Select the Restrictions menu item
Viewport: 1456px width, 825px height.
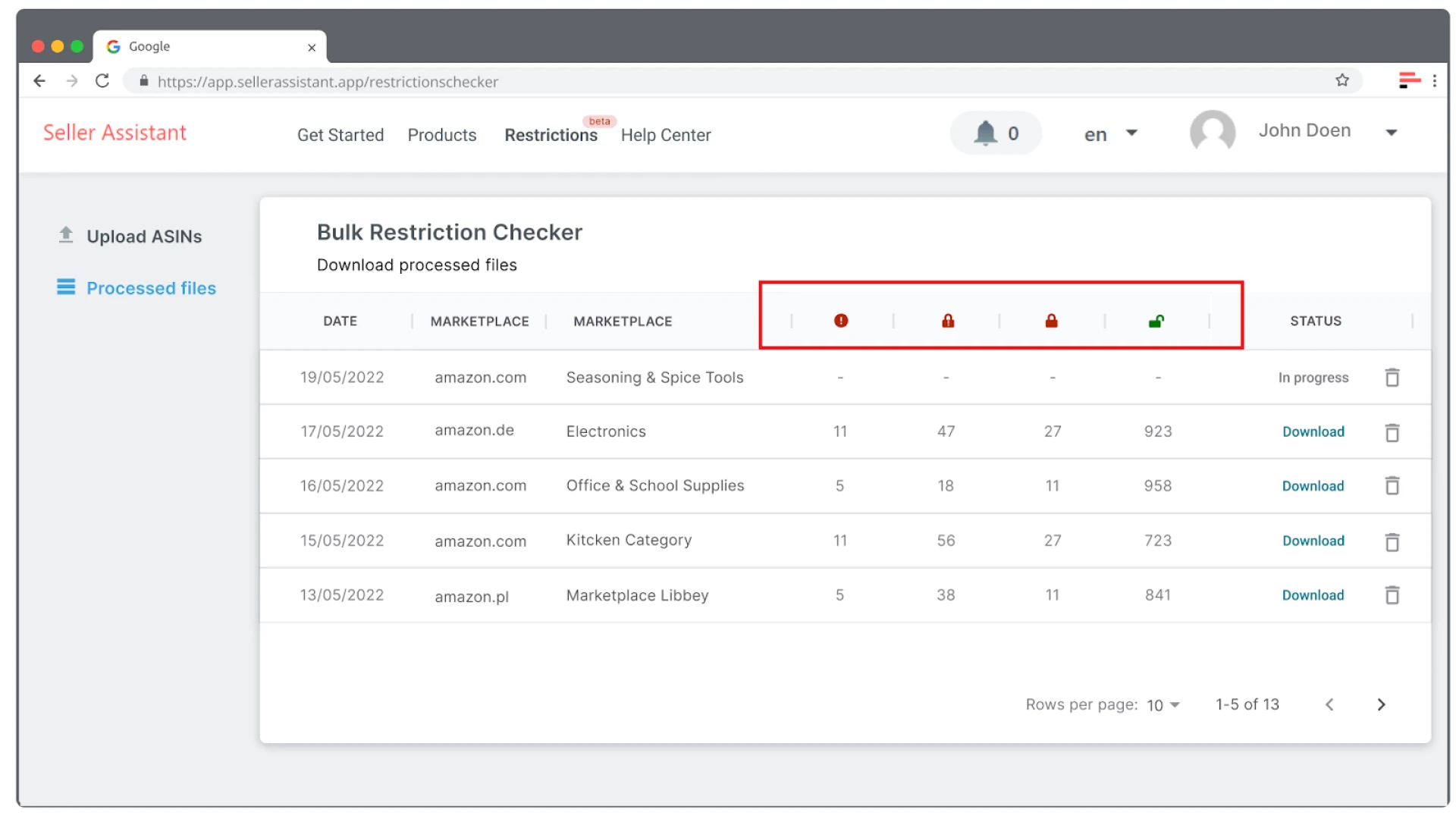(x=551, y=135)
